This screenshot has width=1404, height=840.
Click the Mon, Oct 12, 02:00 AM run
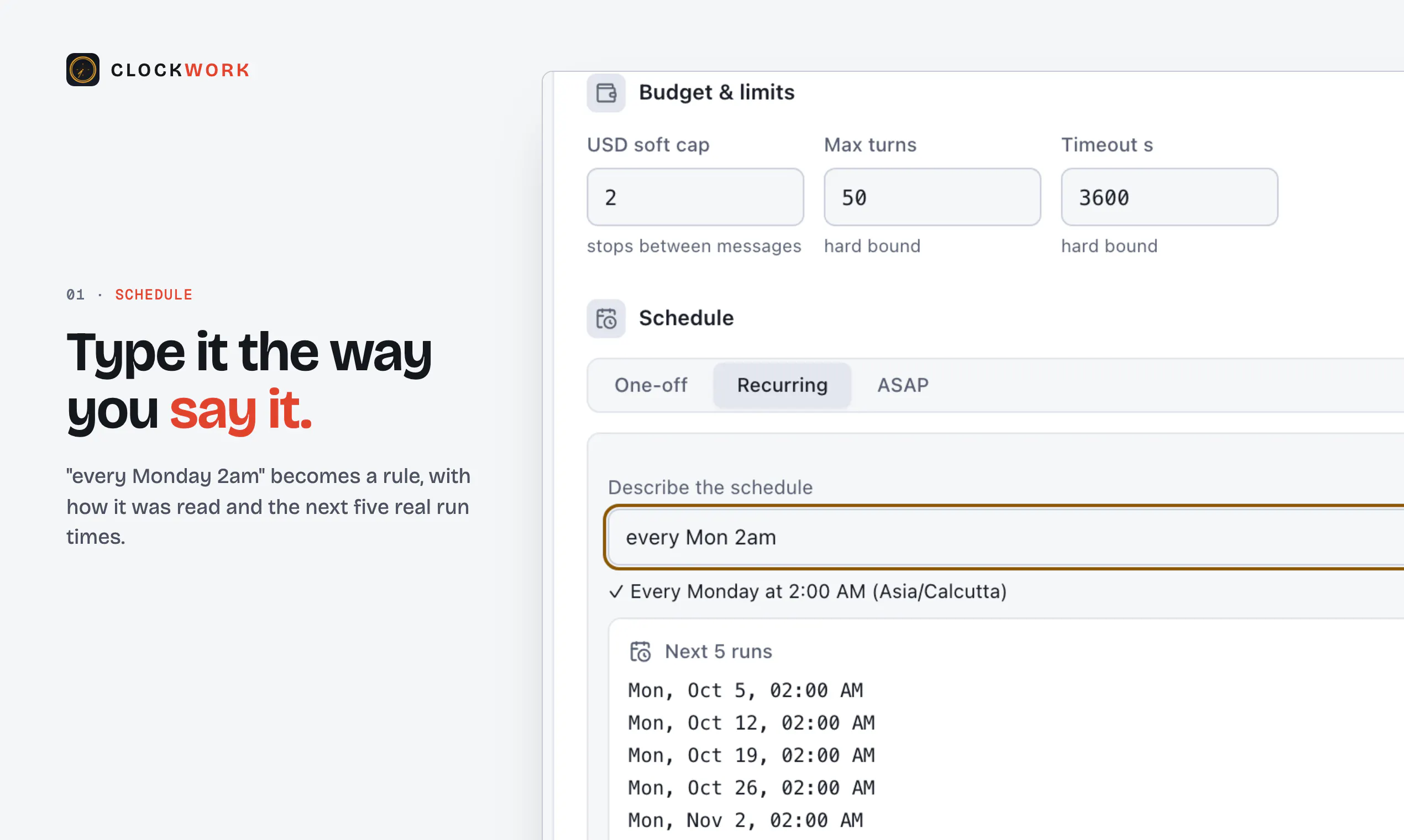751,723
